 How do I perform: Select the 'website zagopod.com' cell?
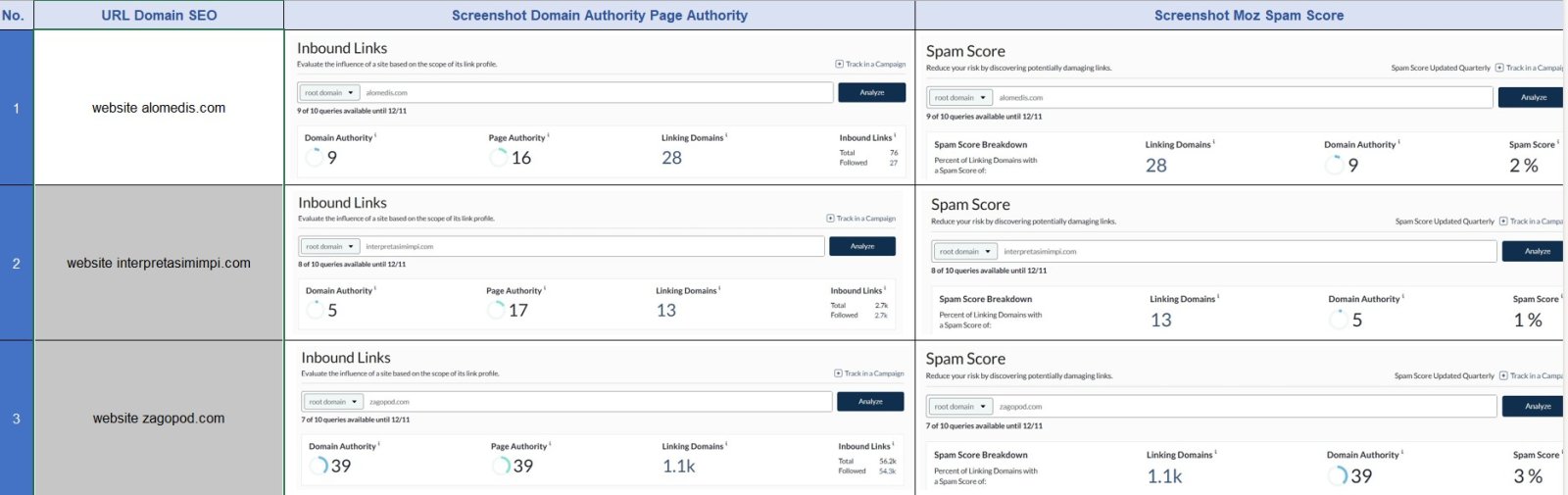coord(159,419)
